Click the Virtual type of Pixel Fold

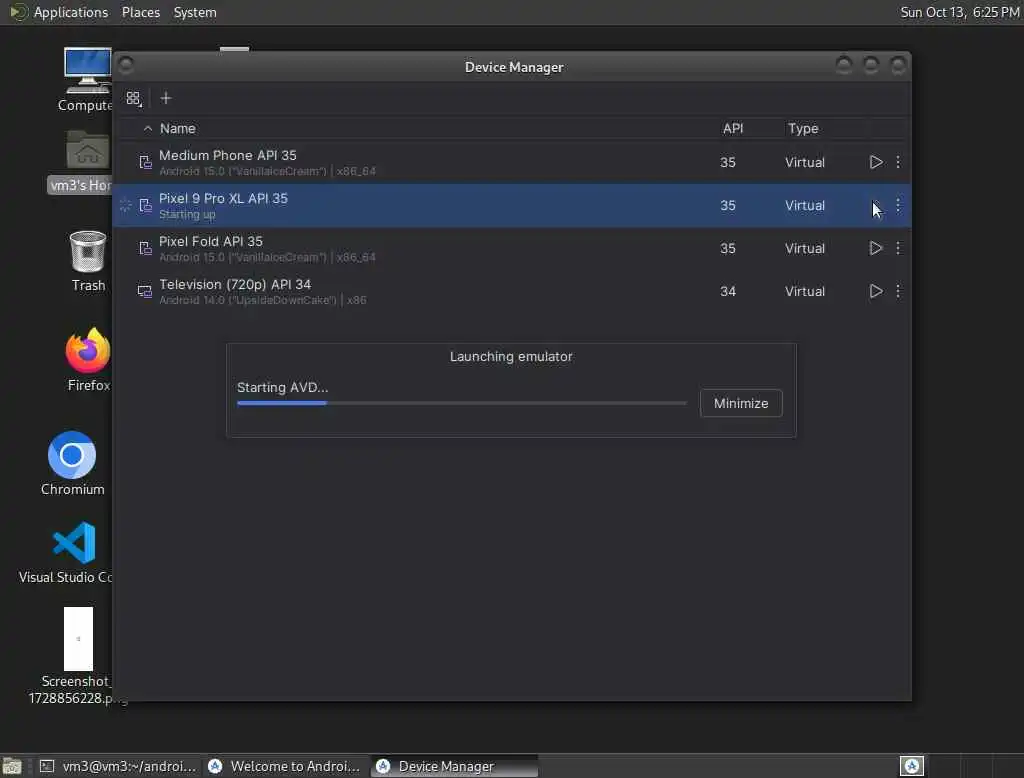tap(805, 248)
